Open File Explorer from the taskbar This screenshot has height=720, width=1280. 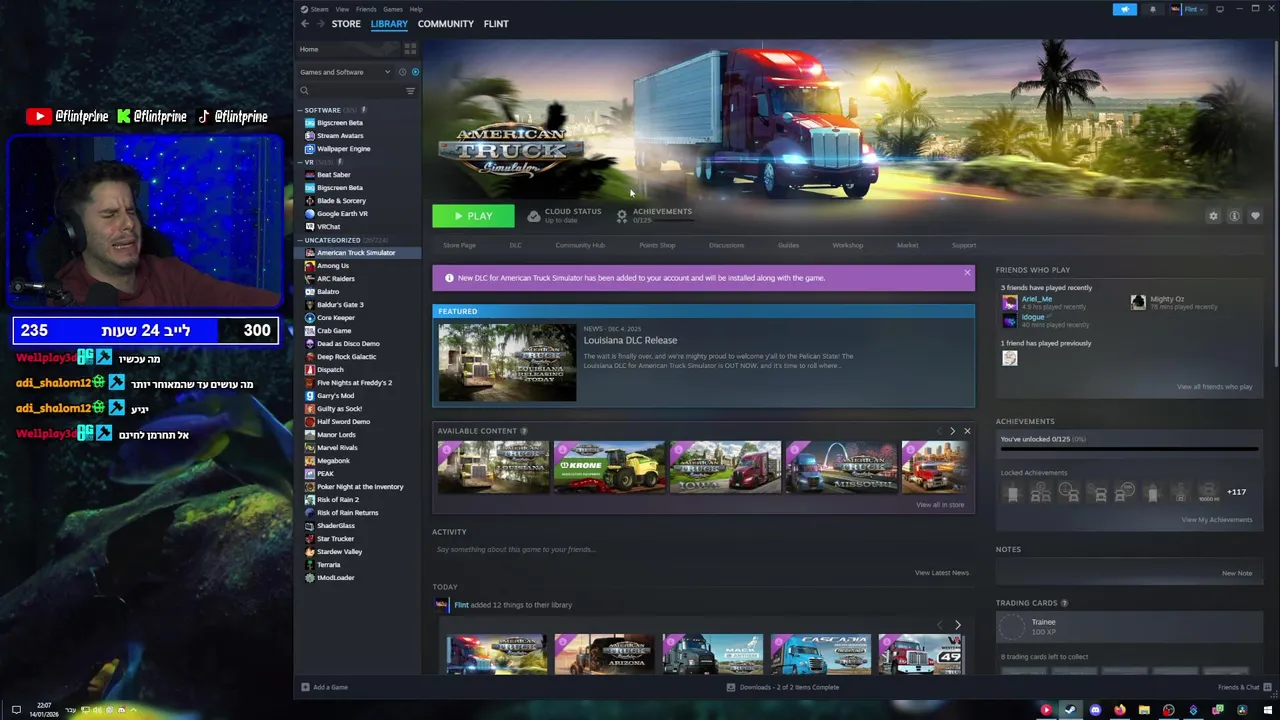[1144, 710]
